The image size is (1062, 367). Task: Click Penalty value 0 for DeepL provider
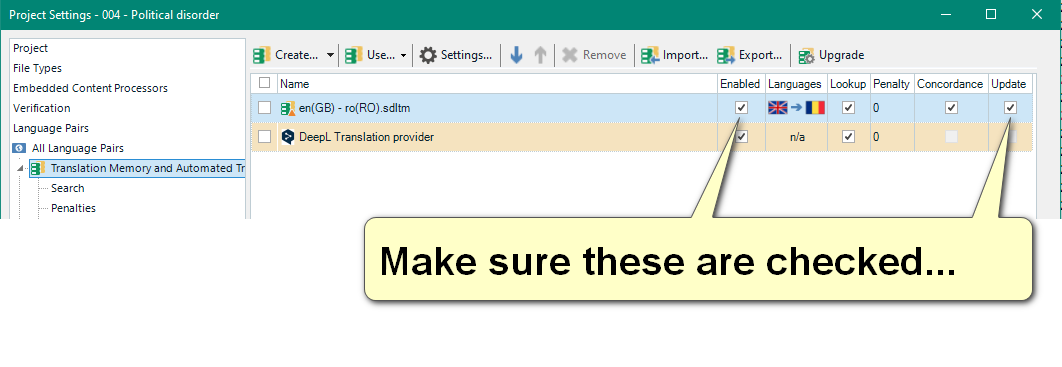click(876, 137)
